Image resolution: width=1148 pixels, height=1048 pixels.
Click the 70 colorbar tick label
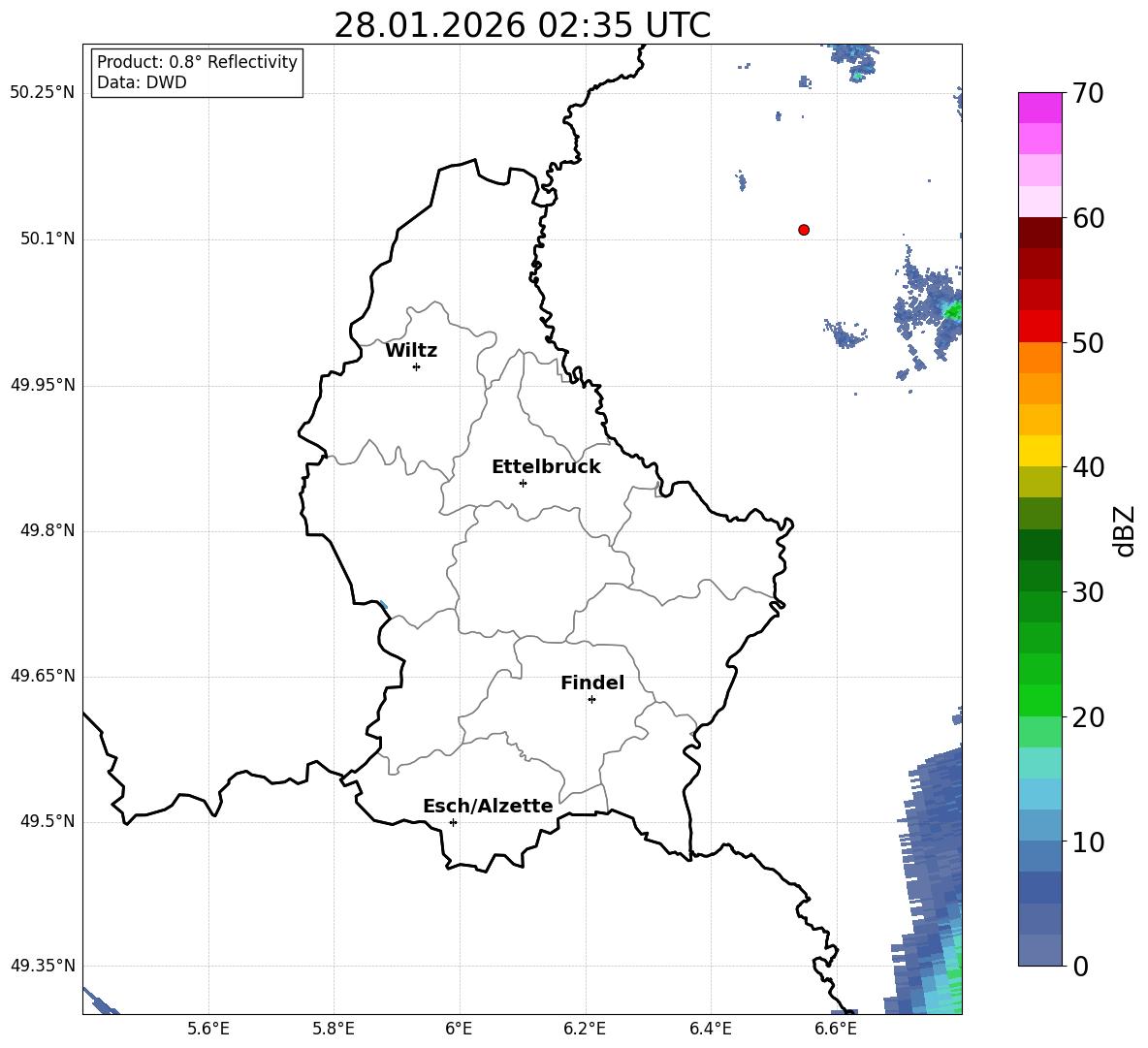pos(1088,93)
